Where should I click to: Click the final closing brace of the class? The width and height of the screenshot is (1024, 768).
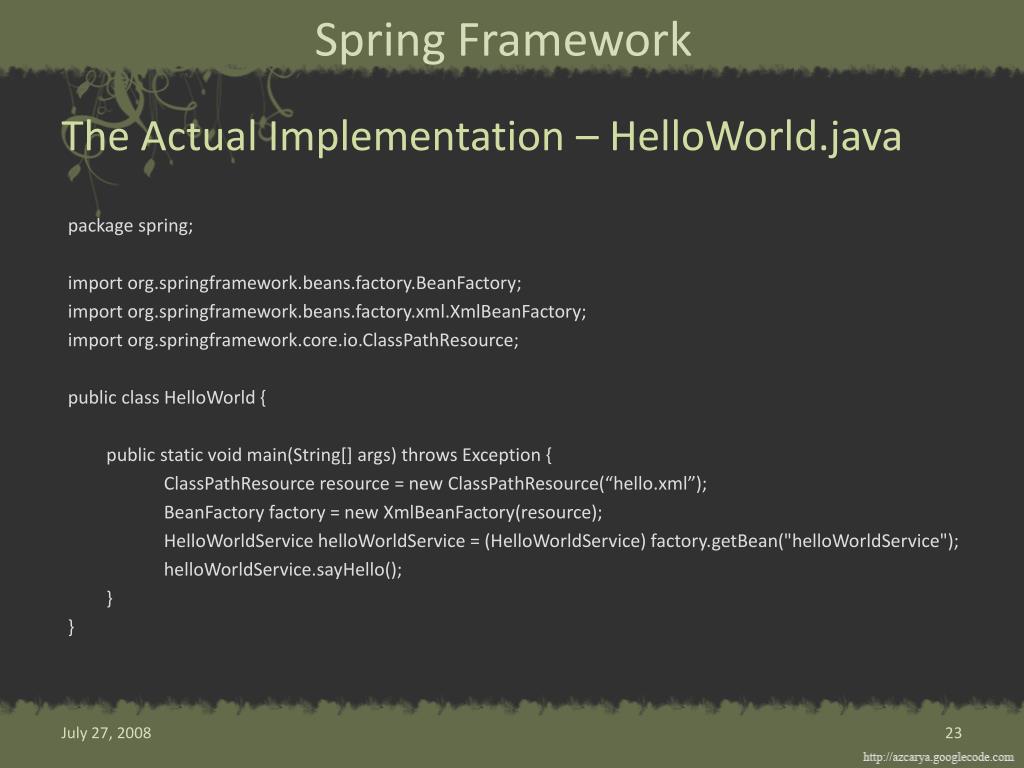coord(71,627)
